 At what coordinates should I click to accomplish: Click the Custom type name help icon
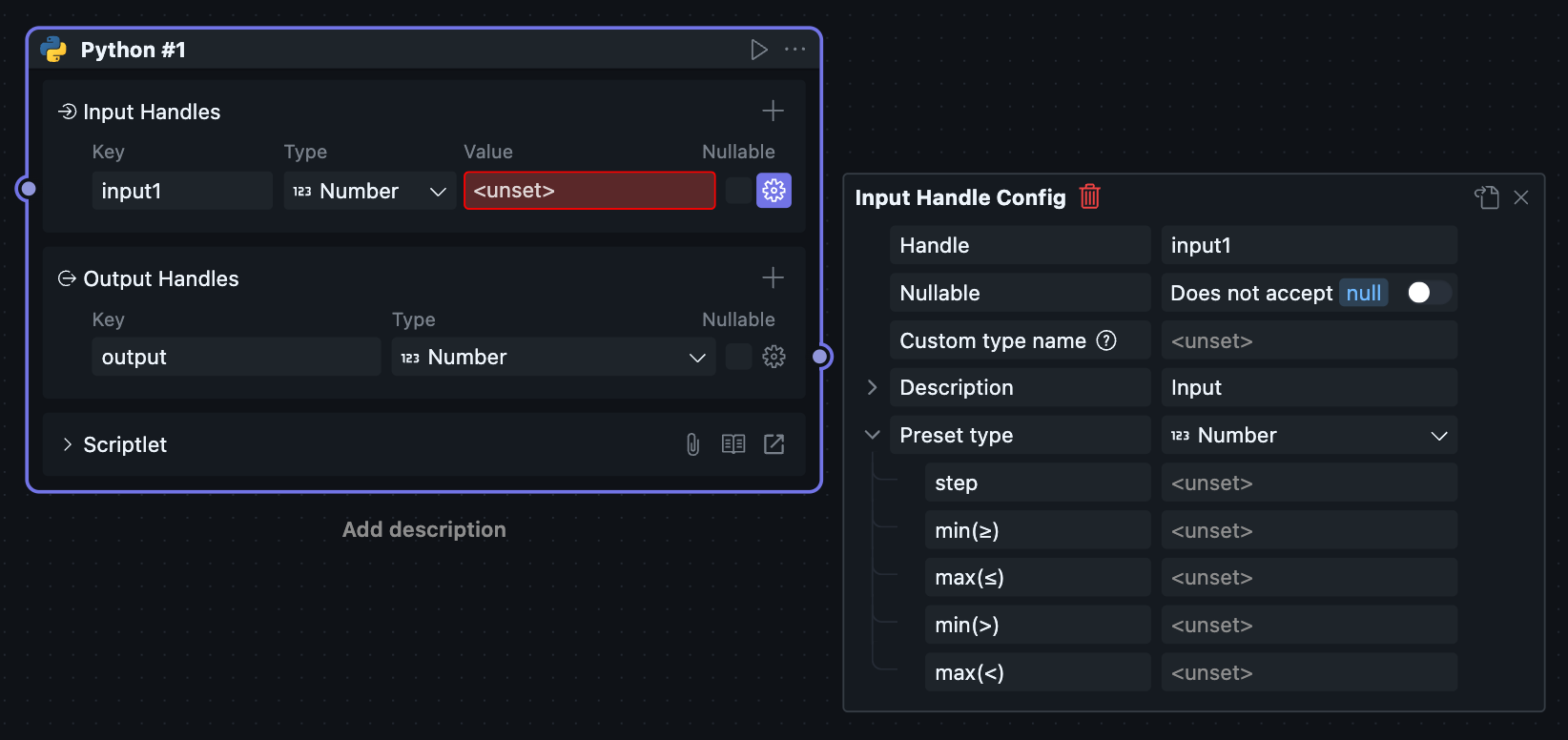[x=1106, y=340]
